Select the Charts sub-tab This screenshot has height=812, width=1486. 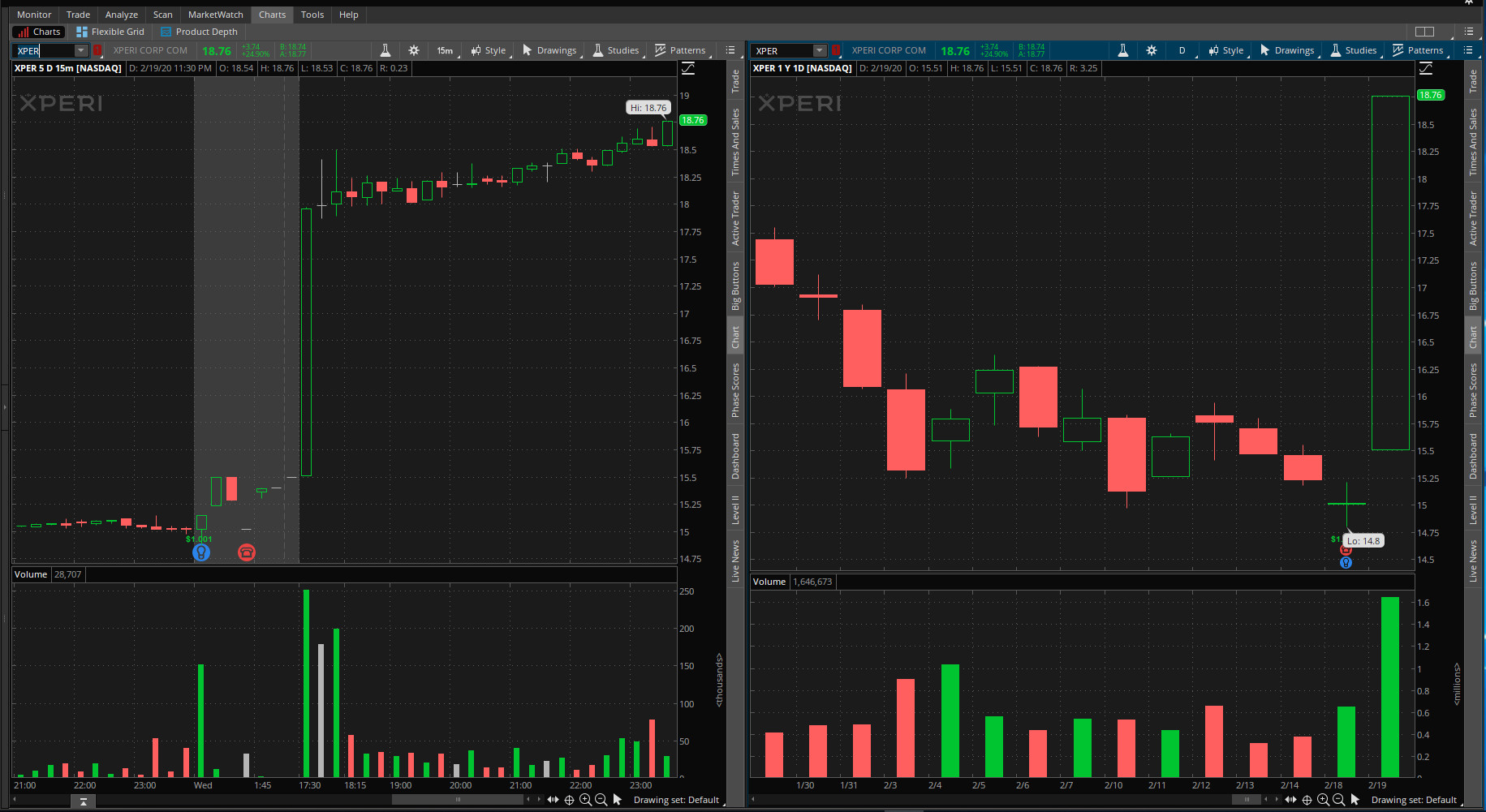pos(40,32)
